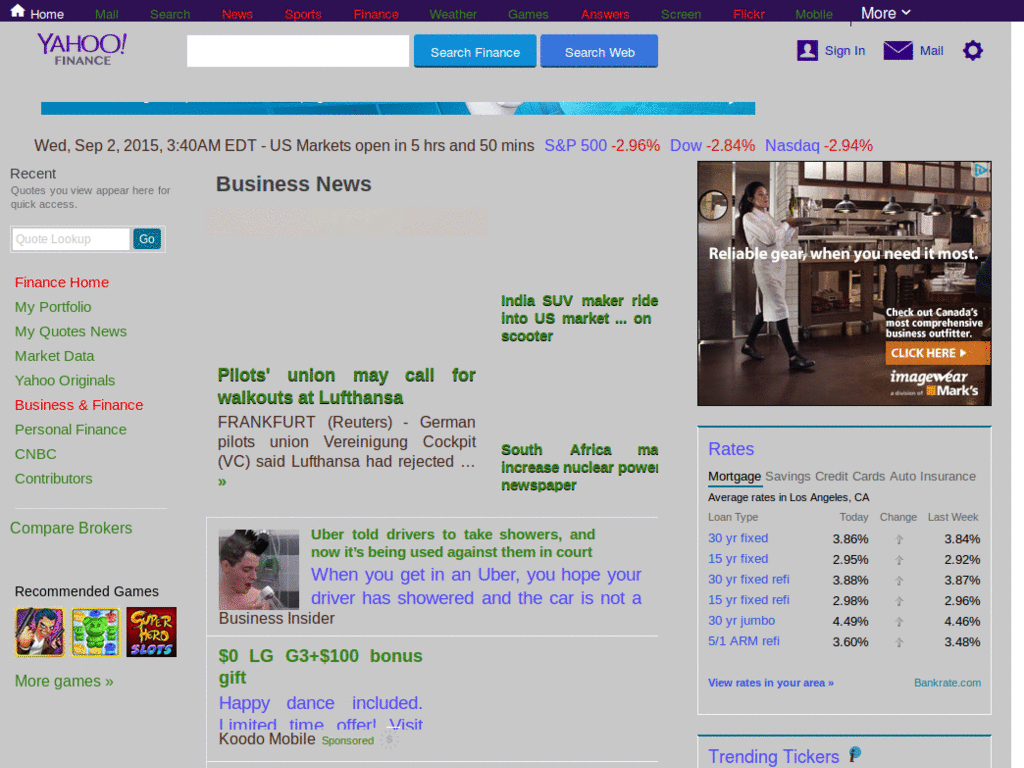The width and height of the screenshot is (1024, 768).
Task: Open Pilots' union Lufthansa walkouts headline
Action: (x=347, y=387)
